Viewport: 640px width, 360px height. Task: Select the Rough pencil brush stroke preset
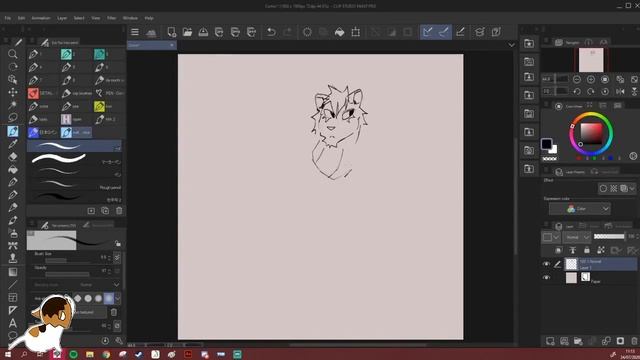coord(74,184)
